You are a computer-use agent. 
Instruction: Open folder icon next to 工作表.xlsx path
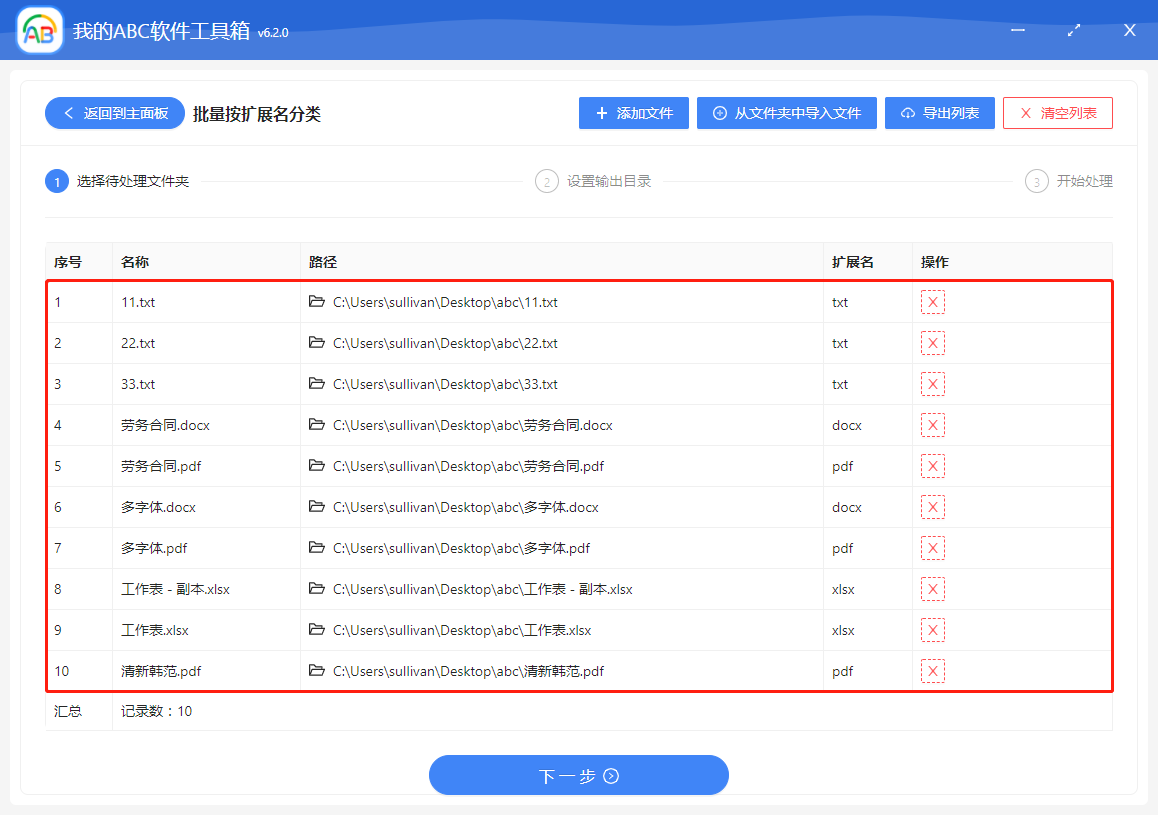(x=317, y=630)
